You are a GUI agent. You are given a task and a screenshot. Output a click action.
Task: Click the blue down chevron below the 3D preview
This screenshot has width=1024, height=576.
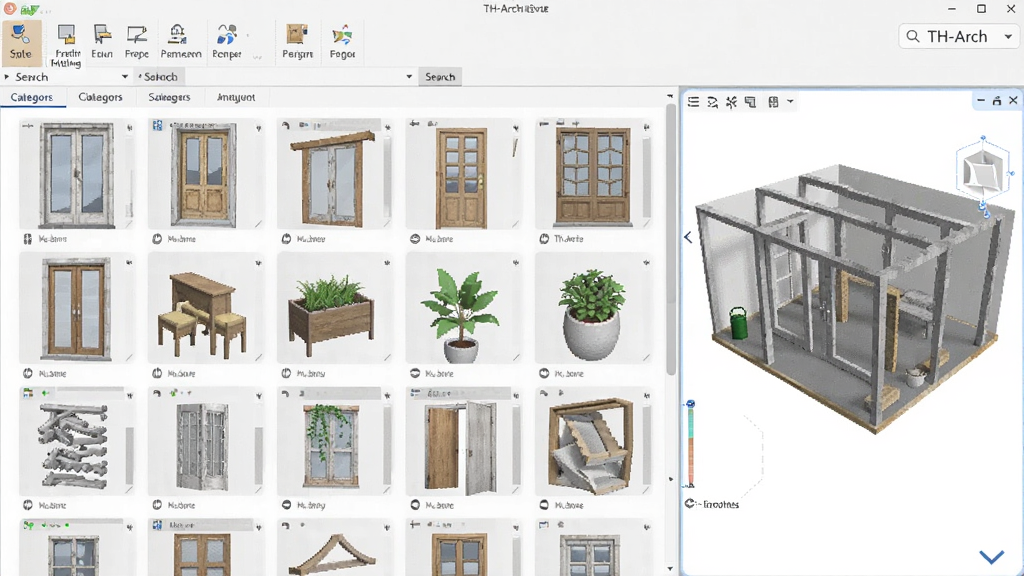point(991,556)
